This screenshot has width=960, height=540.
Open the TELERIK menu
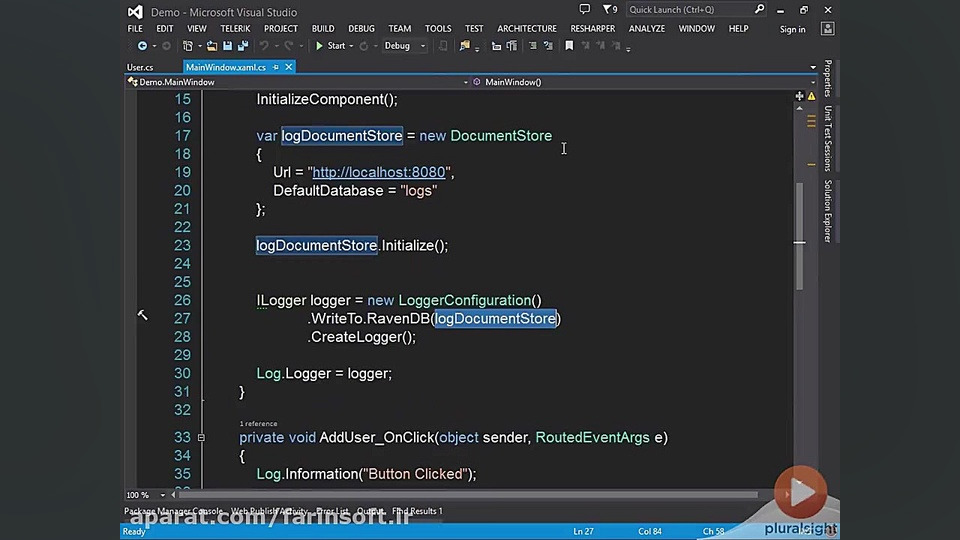point(235,29)
